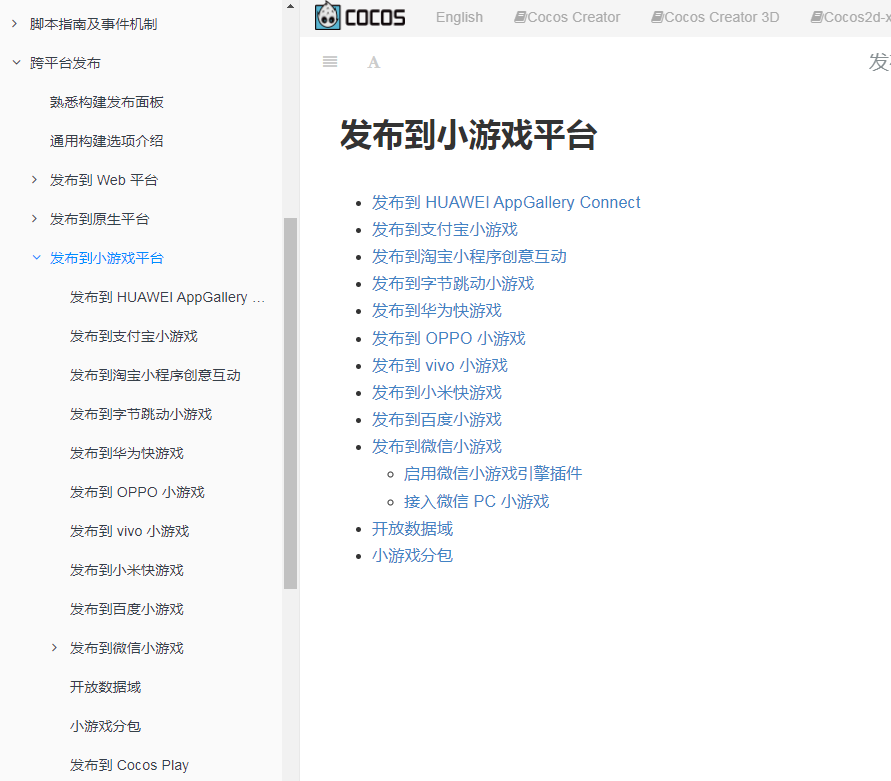Click the Cocos logo
Screen dimensions: 891x781
click(x=360, y=16)
